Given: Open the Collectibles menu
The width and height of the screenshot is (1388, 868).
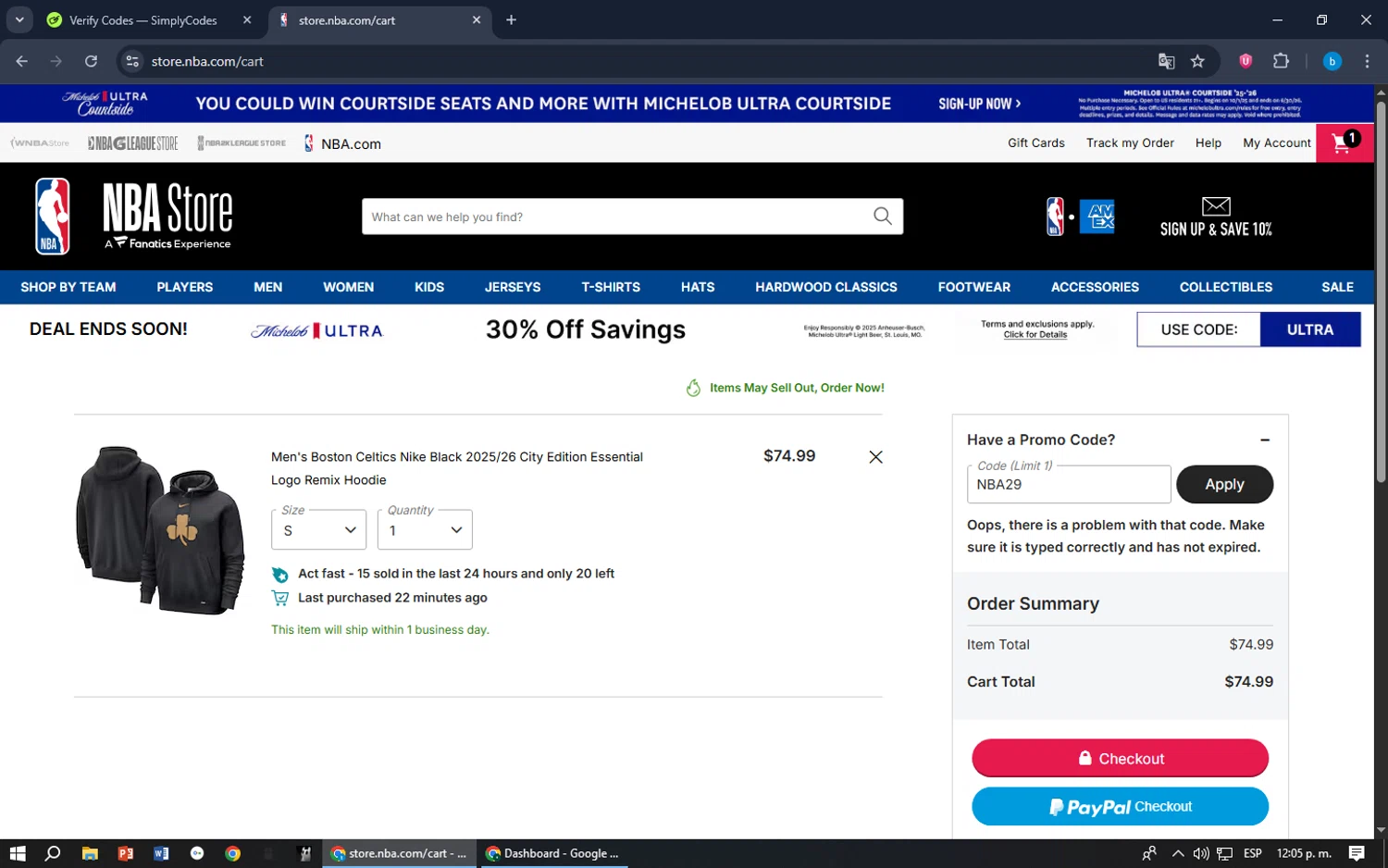Looking at the screenshot, I should pos(1226,287).
